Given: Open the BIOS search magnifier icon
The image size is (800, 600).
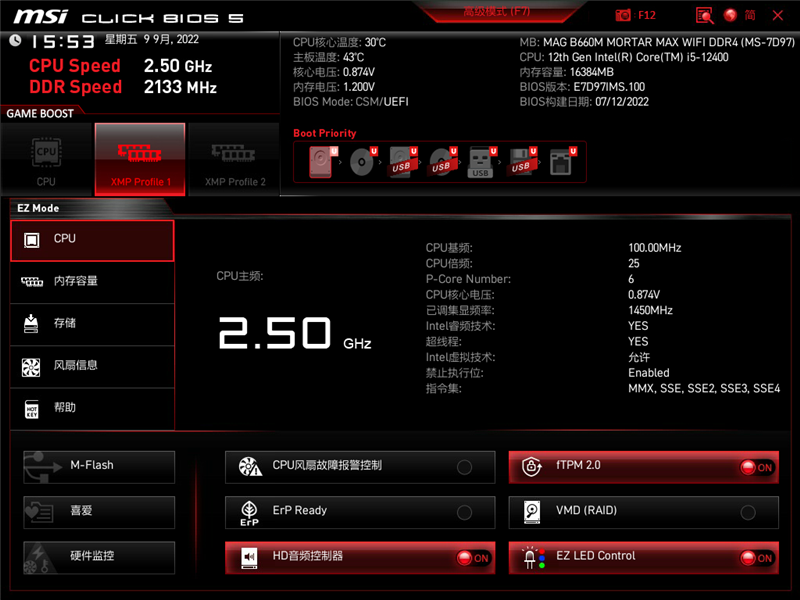Looking at the screenshot, I should 704,15.
